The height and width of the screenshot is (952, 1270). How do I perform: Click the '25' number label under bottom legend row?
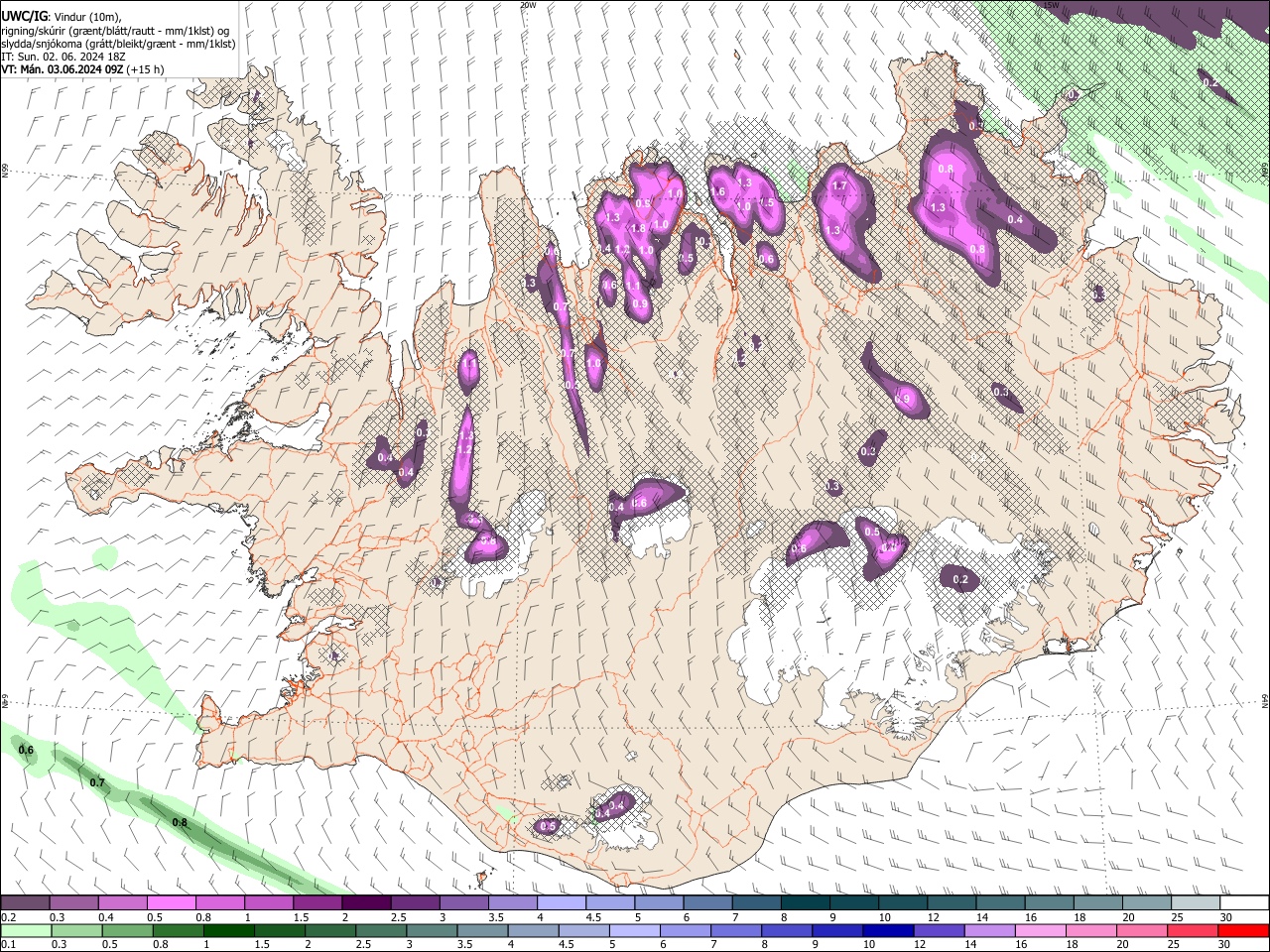click(1174, 944)
